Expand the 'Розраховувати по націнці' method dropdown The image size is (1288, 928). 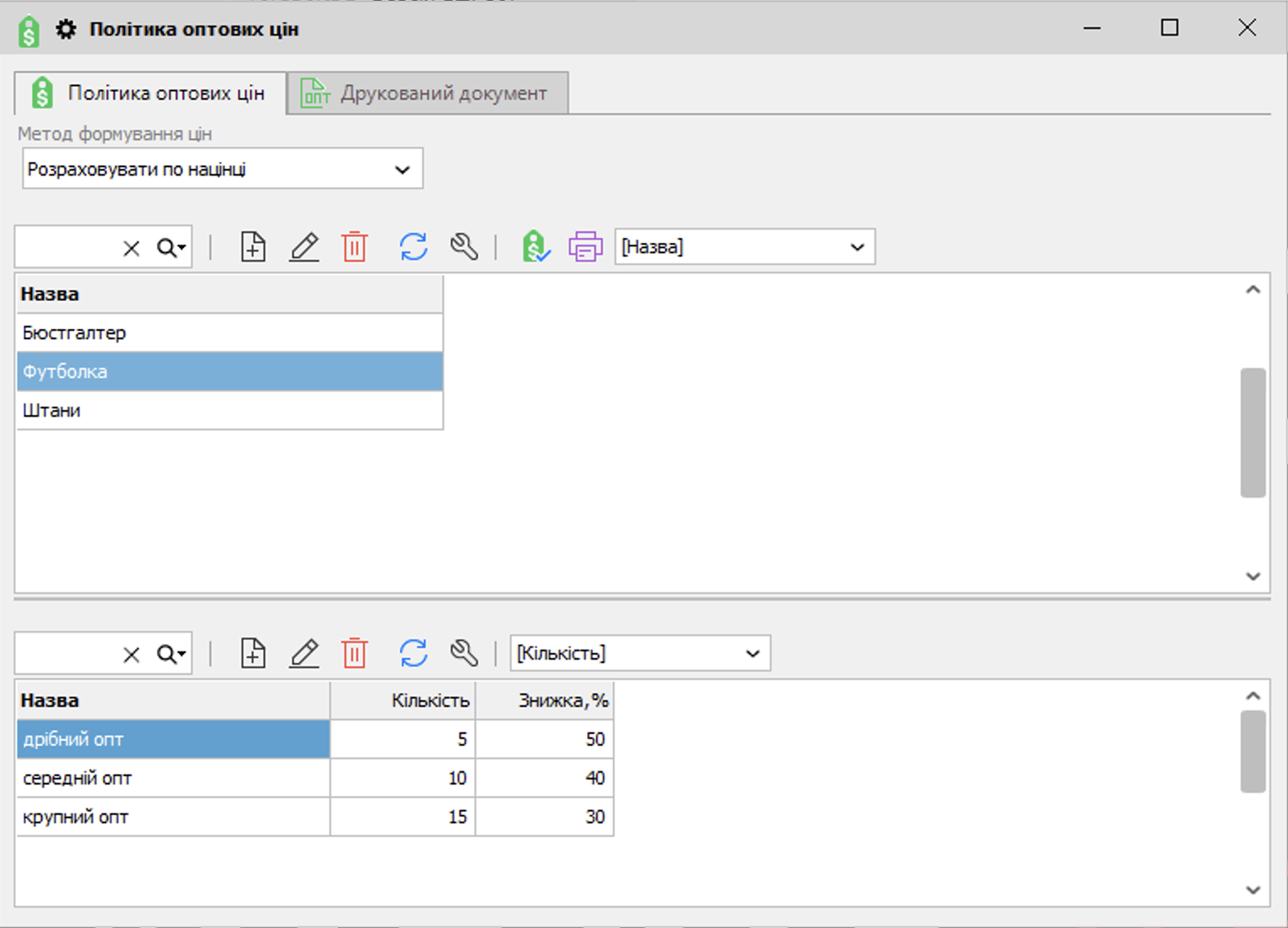(402, 170)
